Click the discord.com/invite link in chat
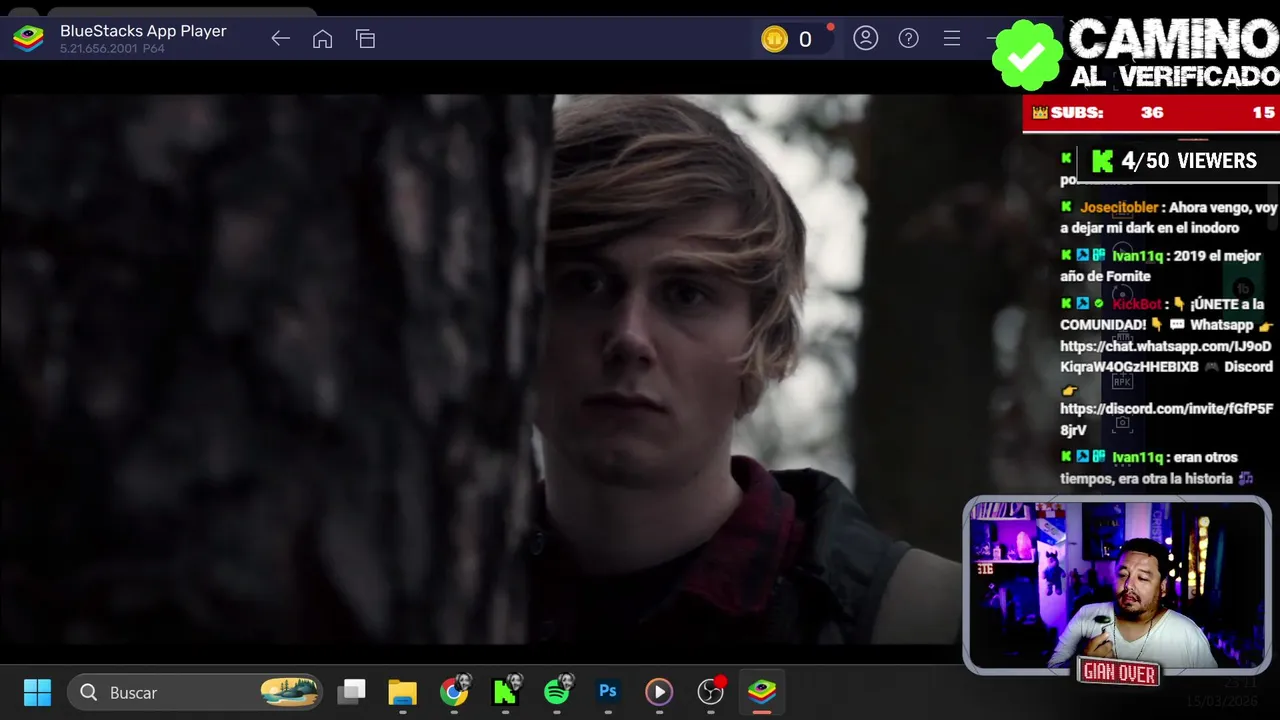The width and height of the screenshot is (1280, 720). click(x=1165, y=419)
